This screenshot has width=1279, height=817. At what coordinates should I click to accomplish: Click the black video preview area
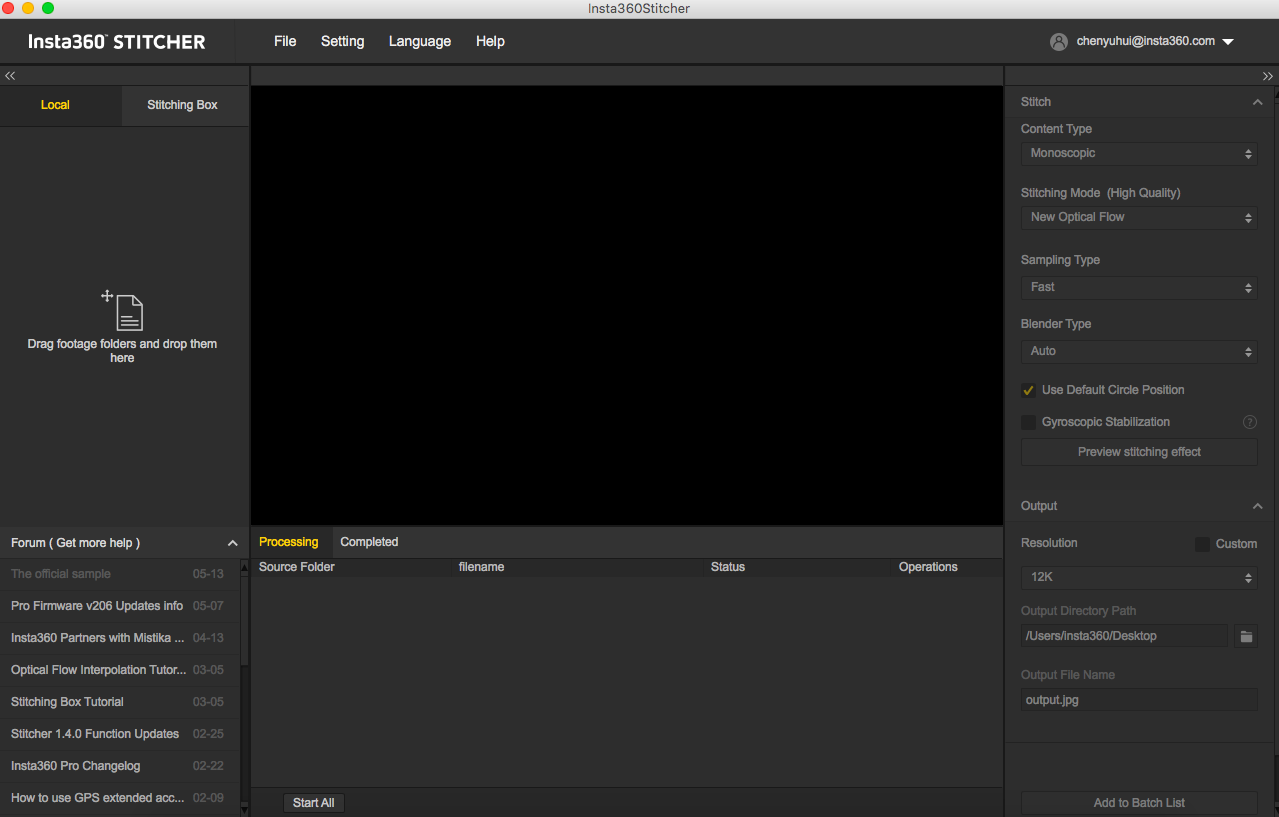[627, 305]
